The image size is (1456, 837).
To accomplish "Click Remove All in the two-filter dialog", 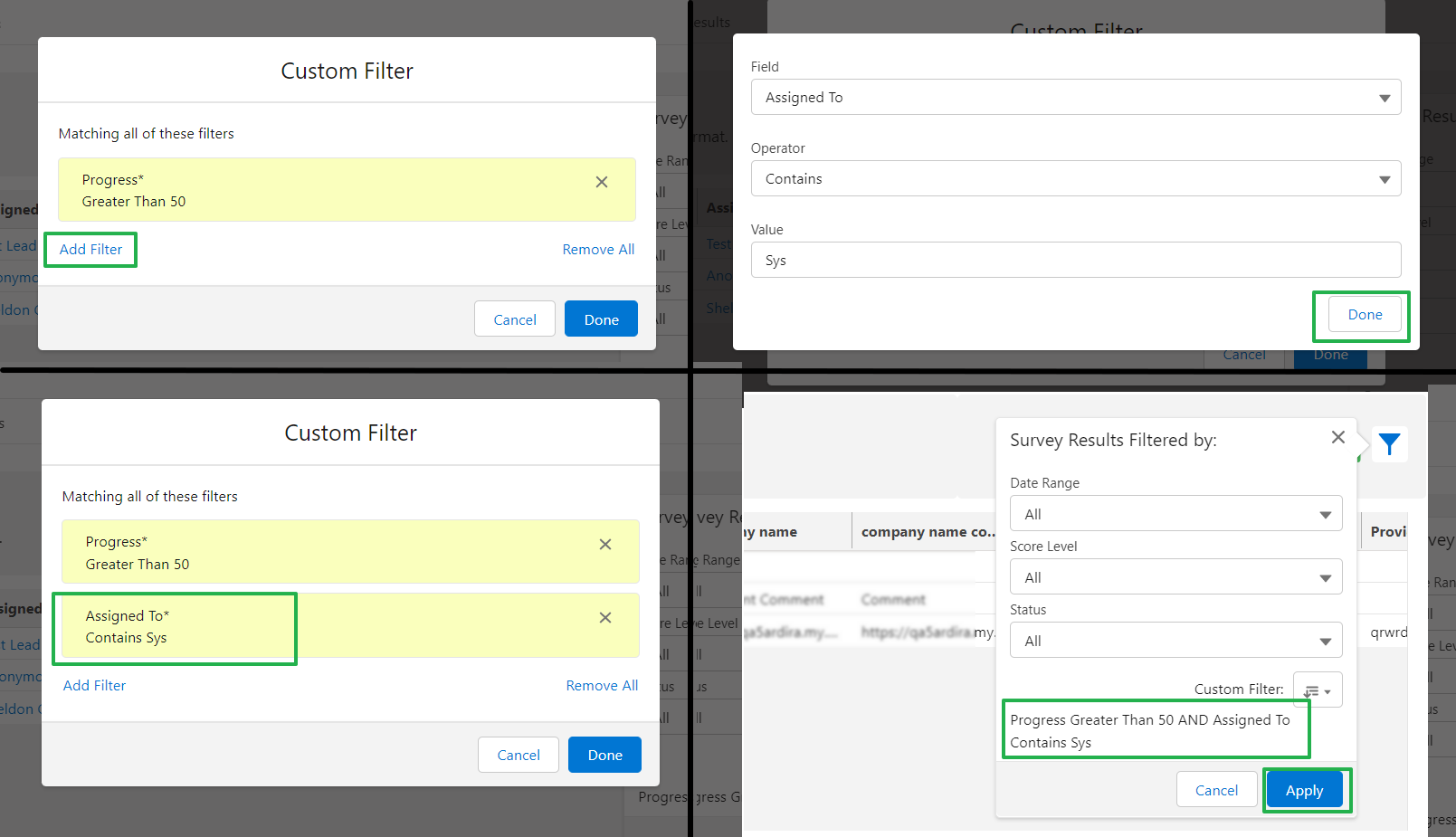I will coord(602,686).
